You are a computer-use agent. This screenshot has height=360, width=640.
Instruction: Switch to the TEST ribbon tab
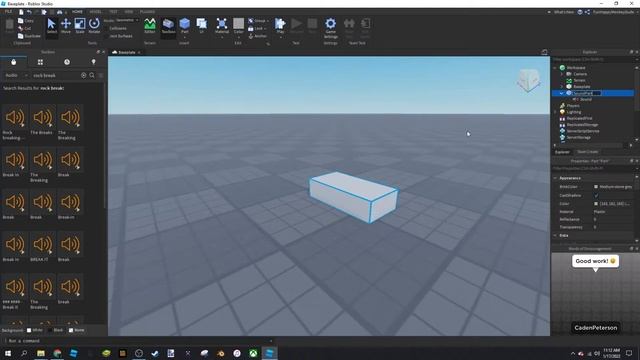click(113, 12)
